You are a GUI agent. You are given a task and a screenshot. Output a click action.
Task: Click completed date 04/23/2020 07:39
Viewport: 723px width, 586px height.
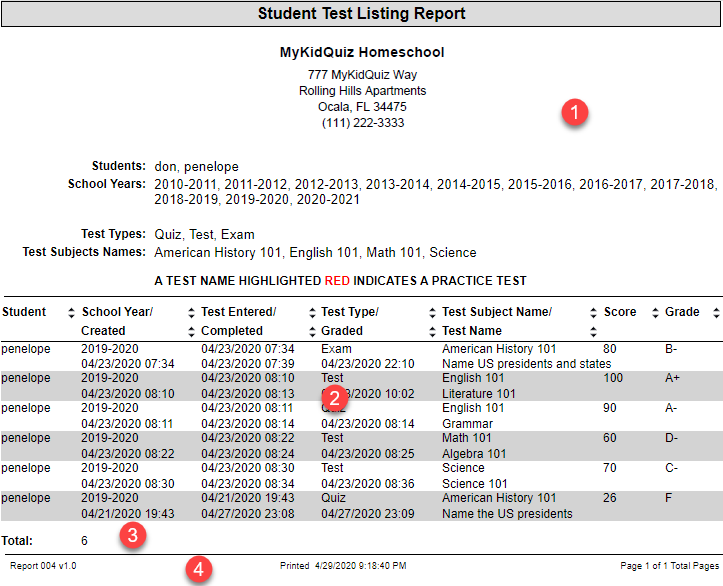coord(248,364)
